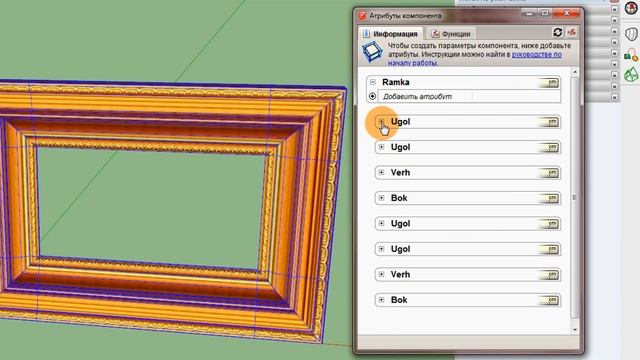
Task: Click the white shield-shaped toolbar icon
Action: pos(631,34)
